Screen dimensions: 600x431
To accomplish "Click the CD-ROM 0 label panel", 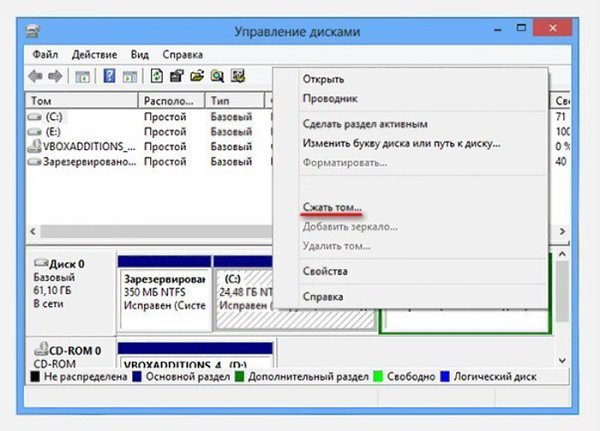I will (x=71, y=353).
